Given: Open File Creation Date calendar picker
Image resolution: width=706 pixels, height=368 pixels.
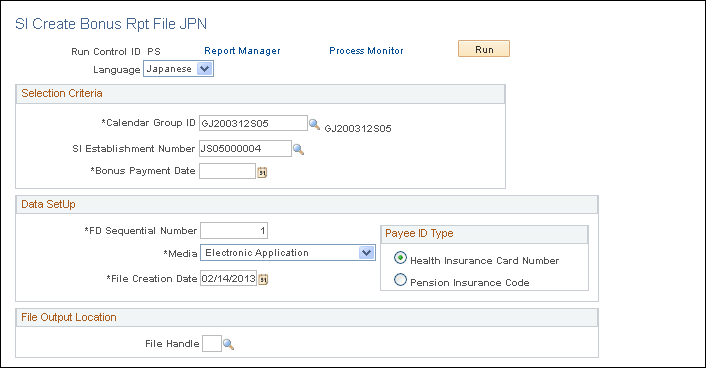Looking at the screenshot, I should pos(263,279).
